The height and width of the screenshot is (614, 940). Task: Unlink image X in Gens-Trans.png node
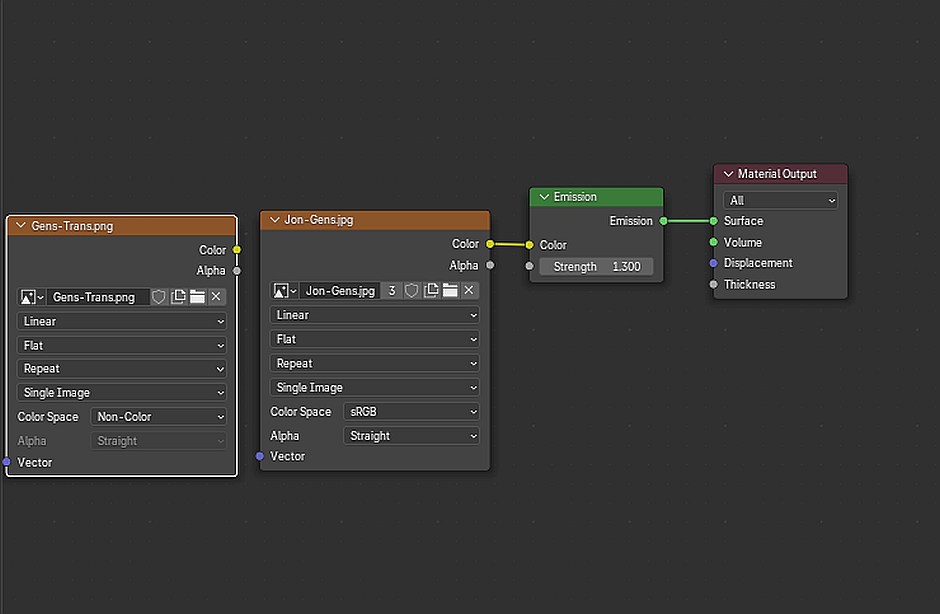coord(216,297)
